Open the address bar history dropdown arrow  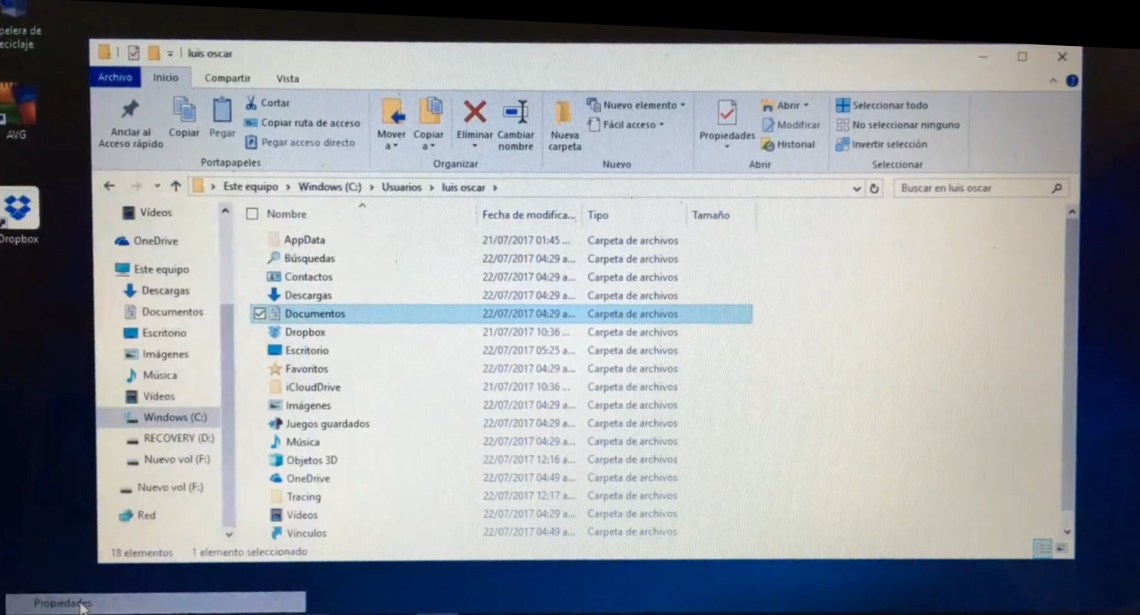click(857, 188)
